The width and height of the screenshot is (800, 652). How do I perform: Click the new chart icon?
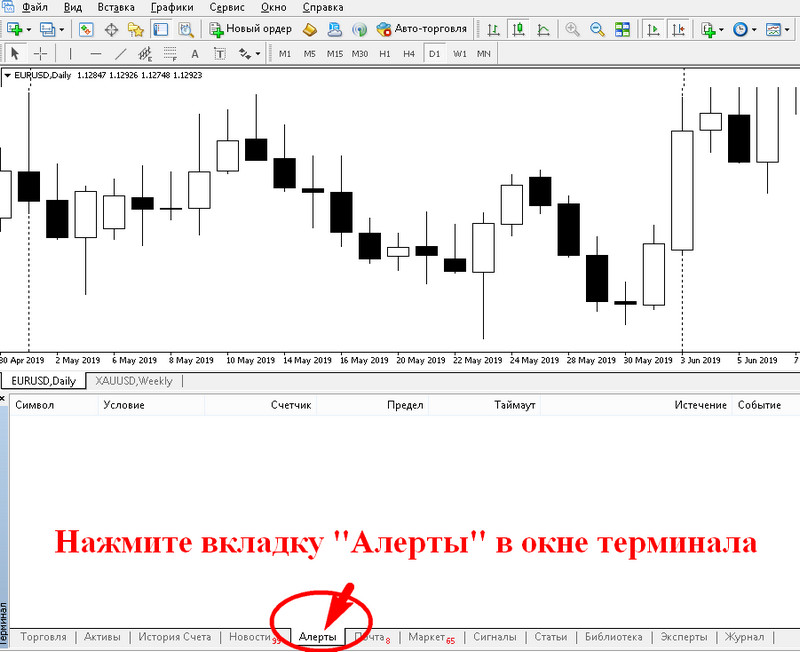tap(14, 30)
